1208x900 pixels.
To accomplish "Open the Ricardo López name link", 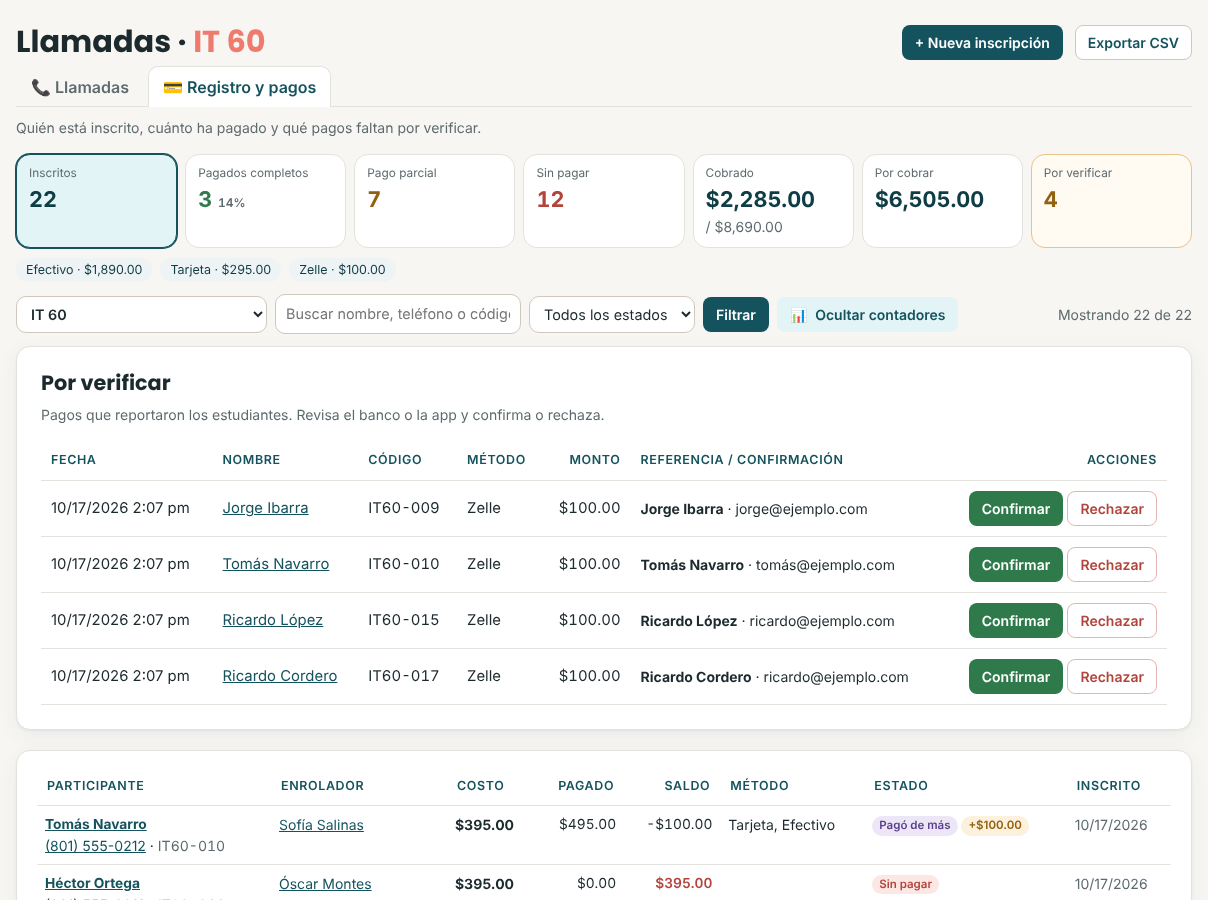I will [x=273, y=620].
